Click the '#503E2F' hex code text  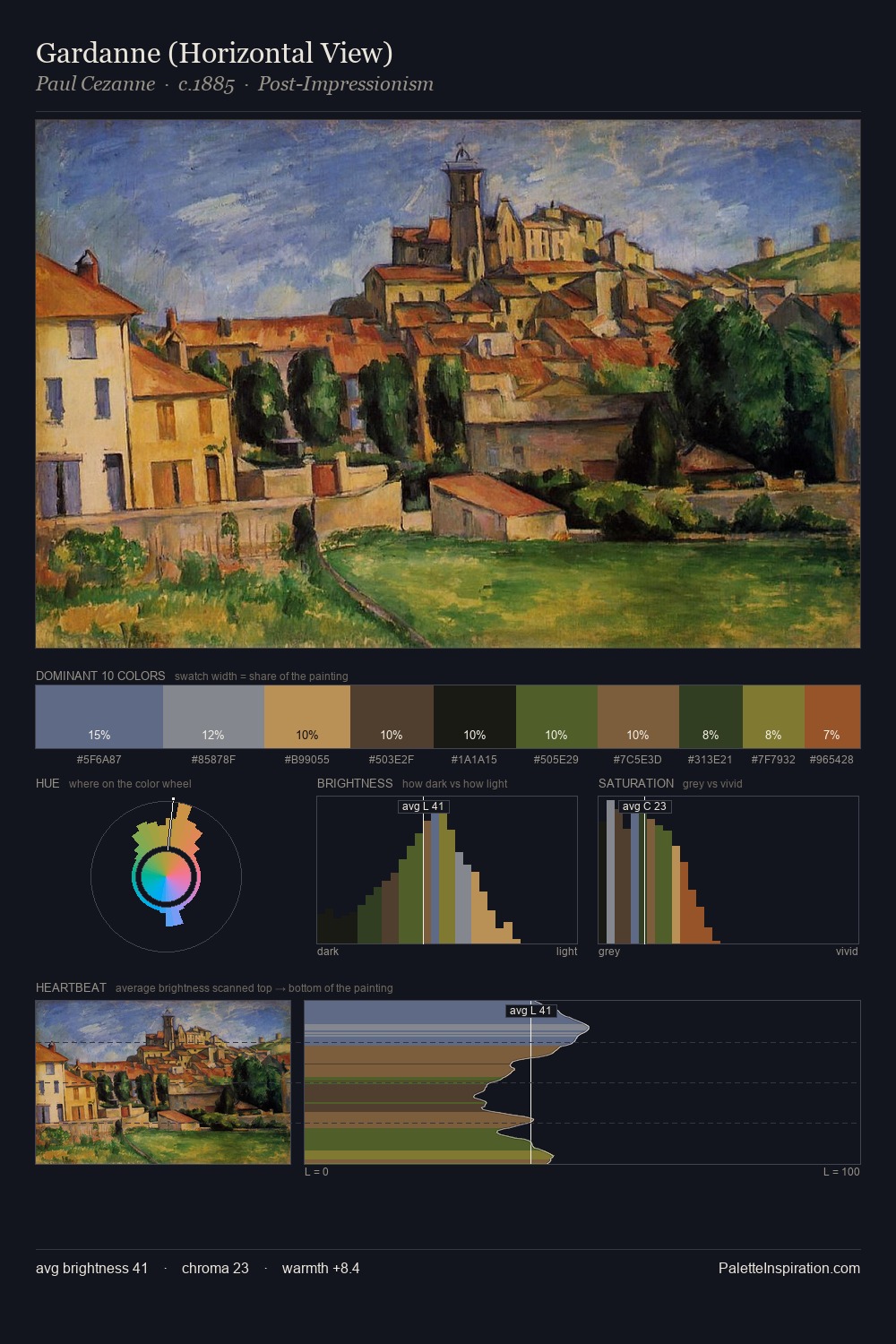[x=392, y=759]
